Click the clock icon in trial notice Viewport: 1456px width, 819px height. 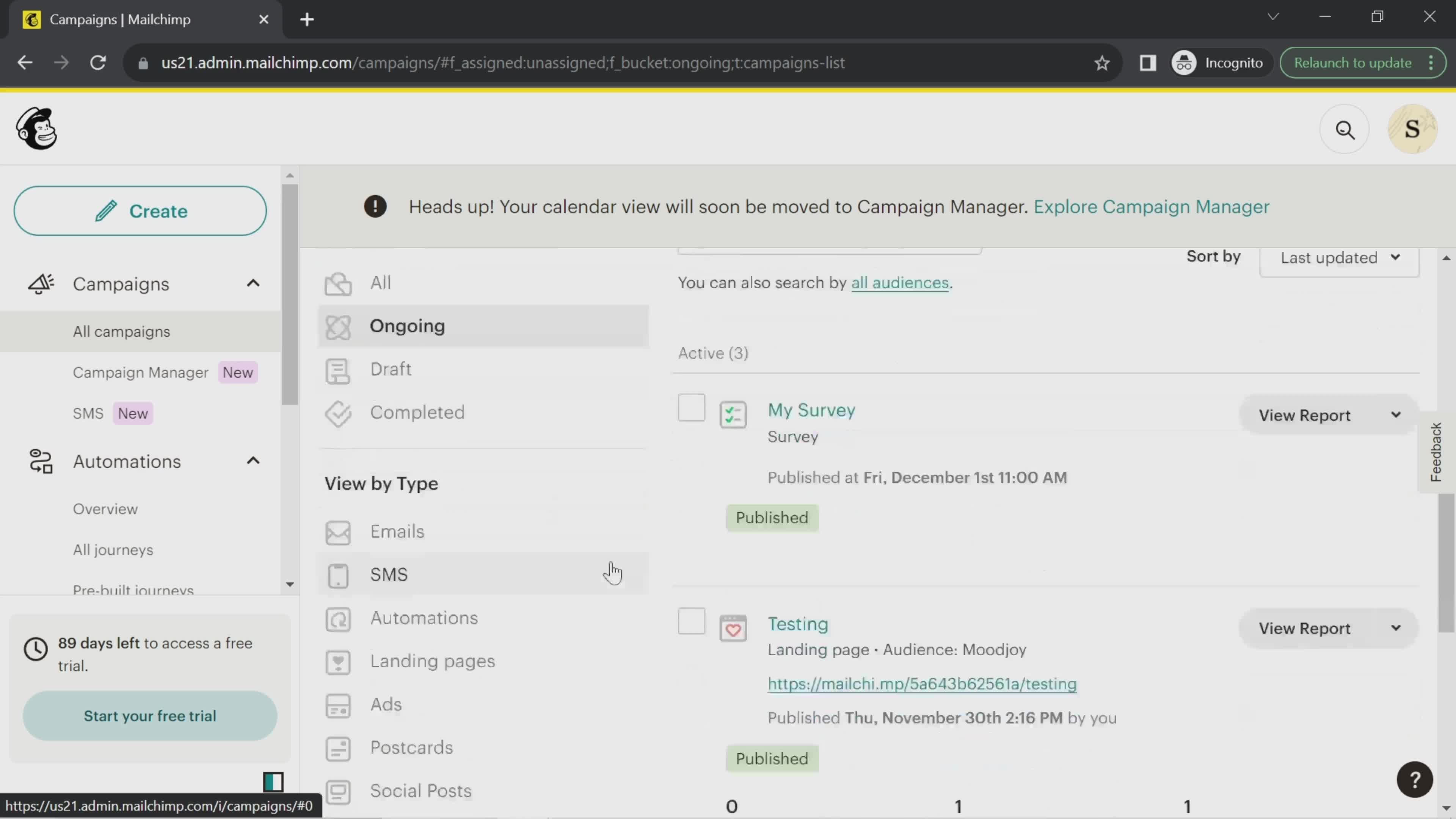tap(36, 649)
